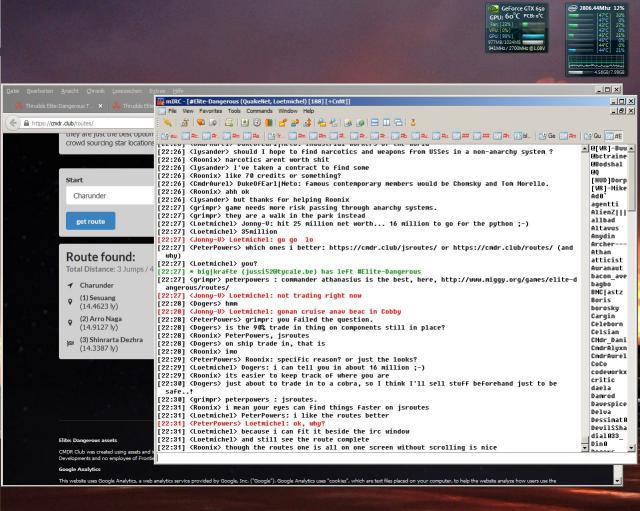Click chat scrollbar up arrow in mIRC
The width and height of the screenshot is (640, 511).
coord(584,149)
